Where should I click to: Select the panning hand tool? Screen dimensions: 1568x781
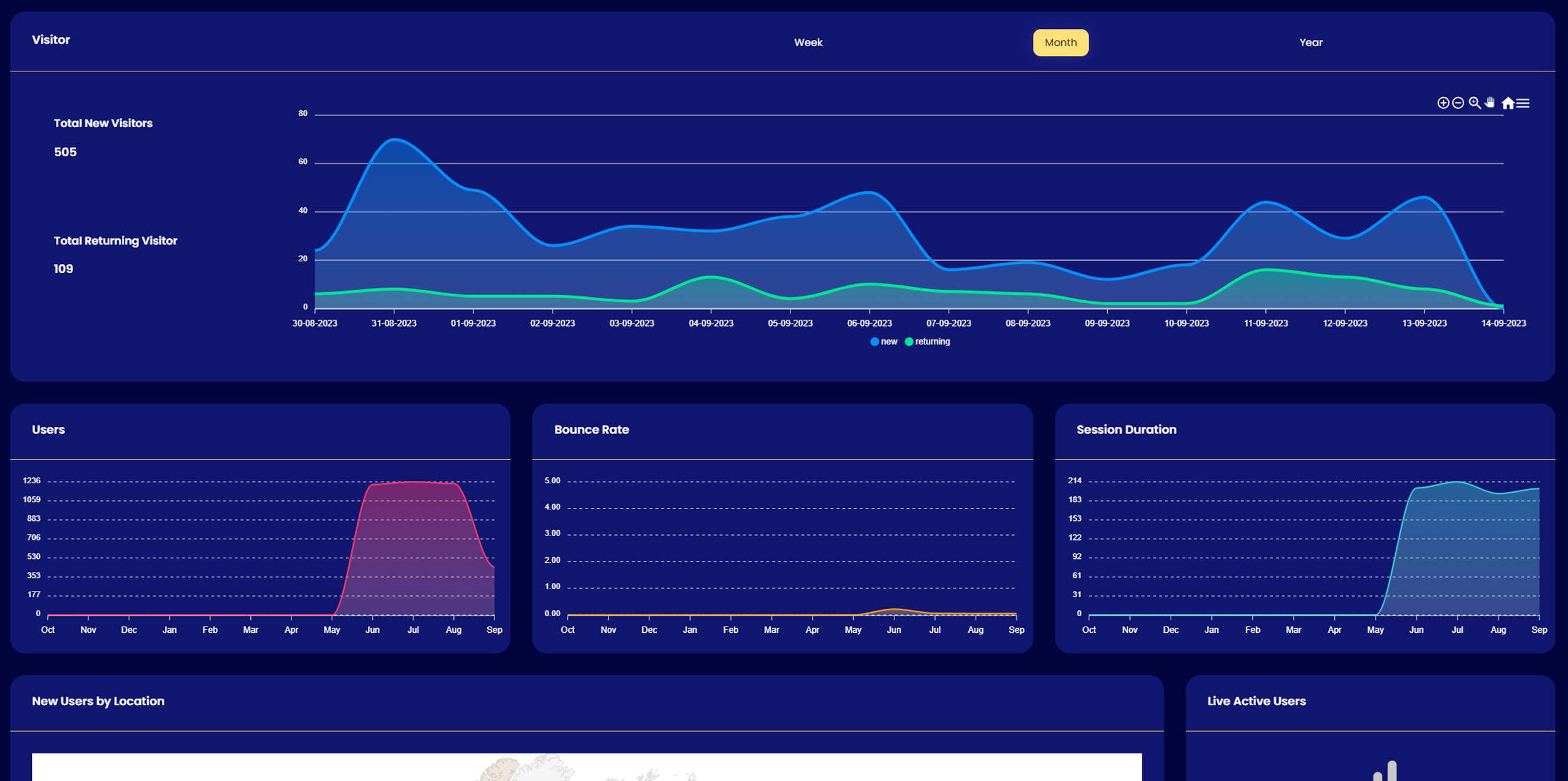click(x=1489, y=102)
